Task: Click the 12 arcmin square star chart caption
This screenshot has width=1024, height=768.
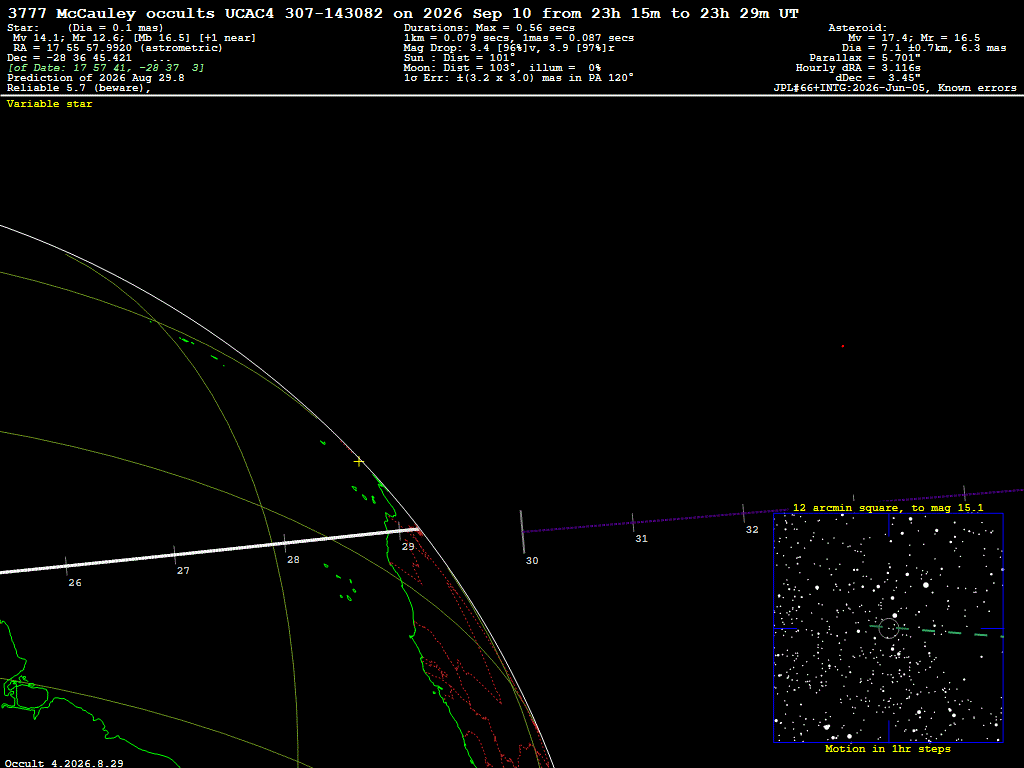Action: tap(888, 507)
